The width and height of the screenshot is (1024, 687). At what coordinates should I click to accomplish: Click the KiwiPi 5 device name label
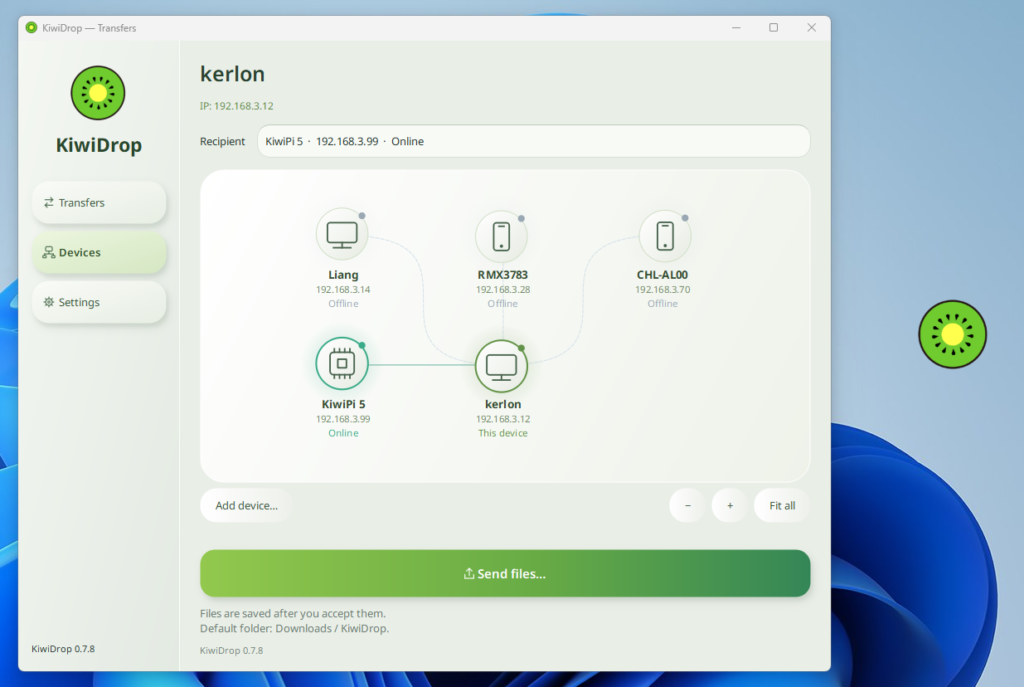(343, 404)
